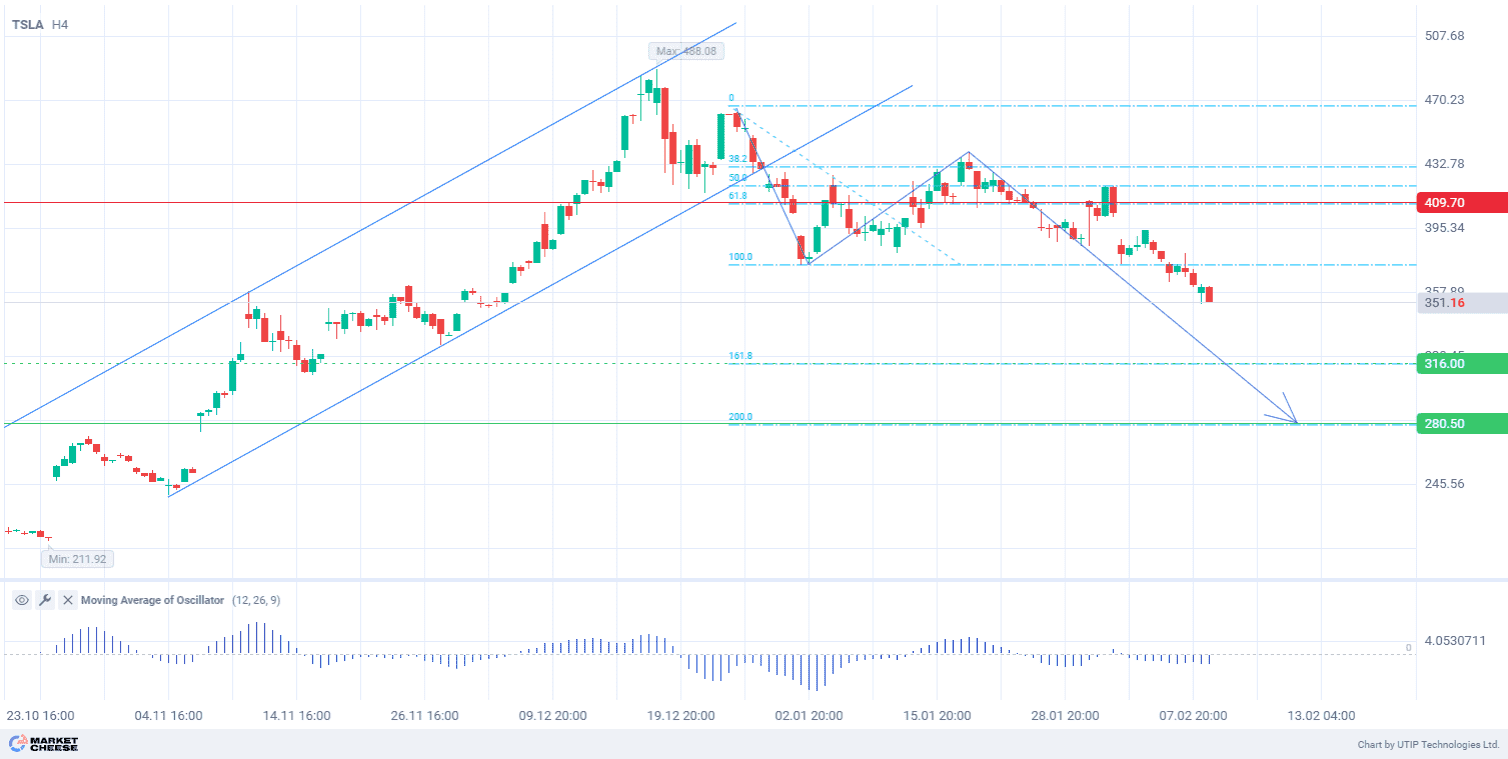Click the 507.68 price axis value

pos(1444,36)
